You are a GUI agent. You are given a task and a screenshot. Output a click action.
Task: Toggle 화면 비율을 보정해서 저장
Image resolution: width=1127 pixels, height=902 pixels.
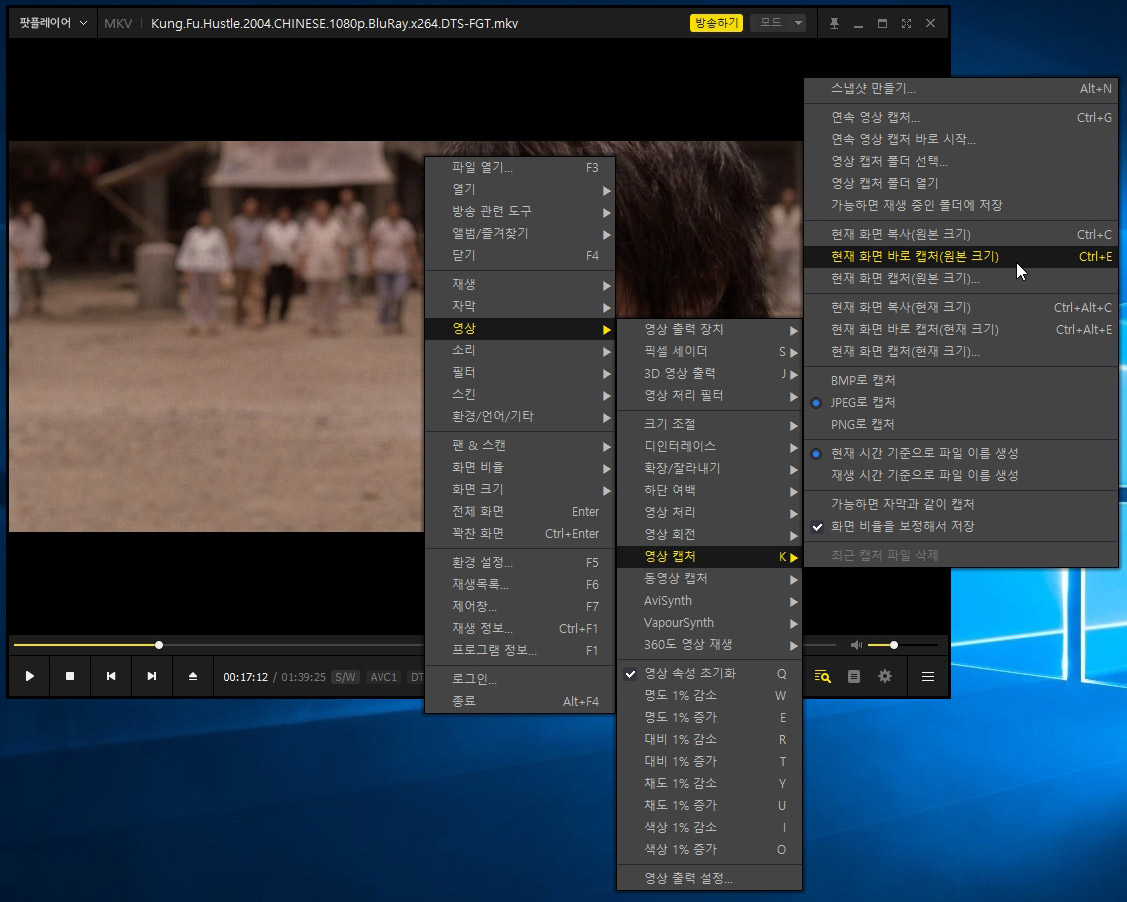pyautogui.click(x=961, y=526)
